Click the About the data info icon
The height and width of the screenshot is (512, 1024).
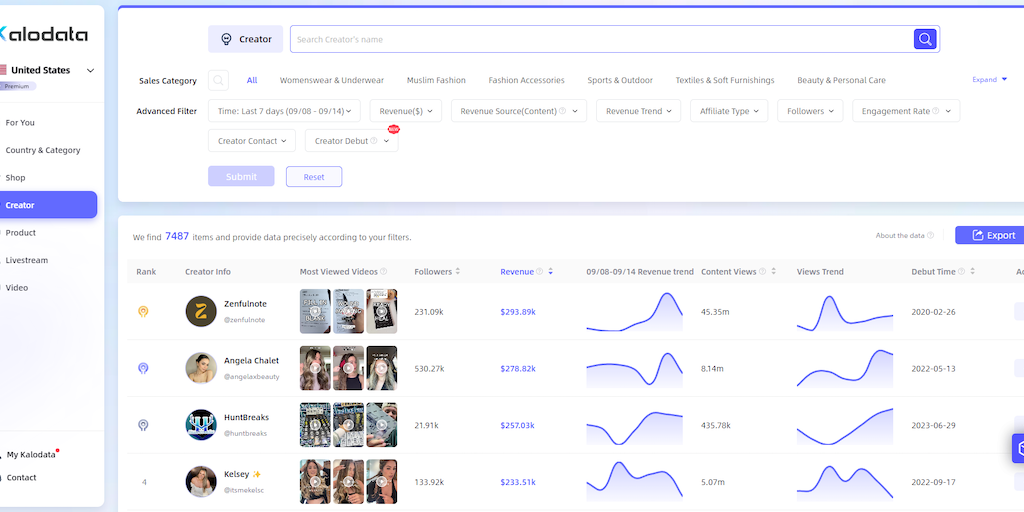coord(930,236)
